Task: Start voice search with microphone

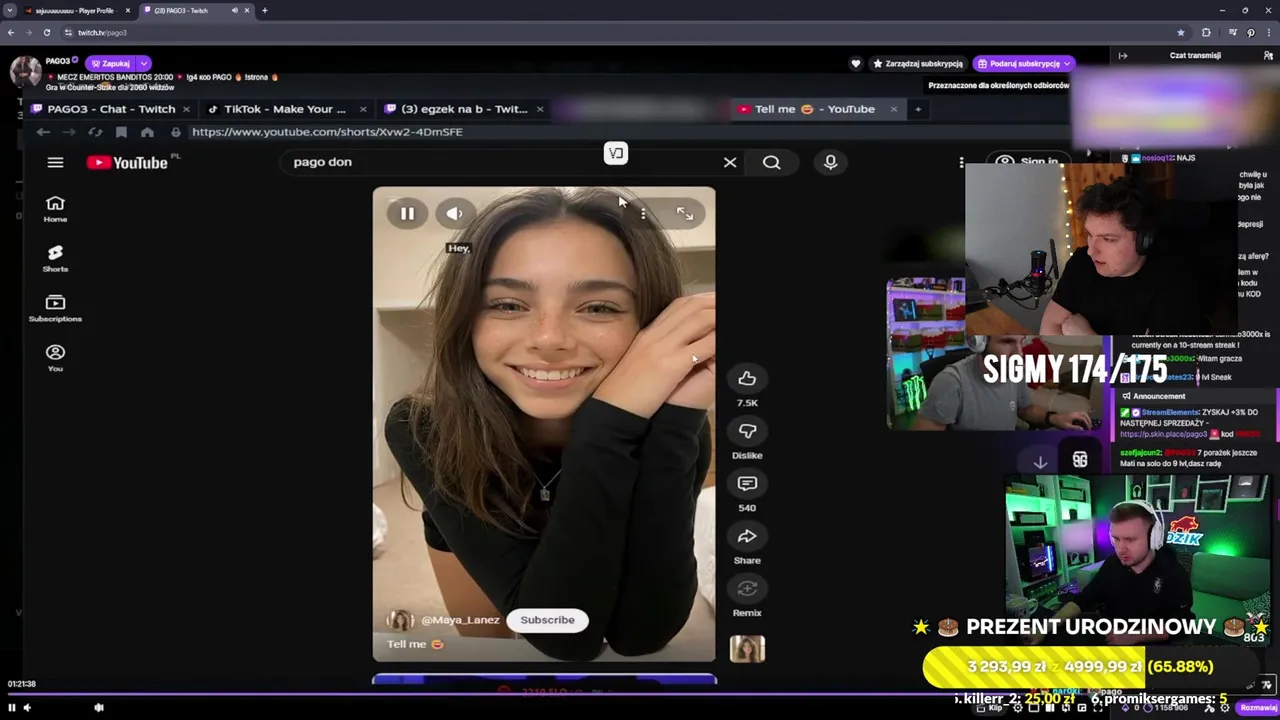Action: (x=830, y=162)
